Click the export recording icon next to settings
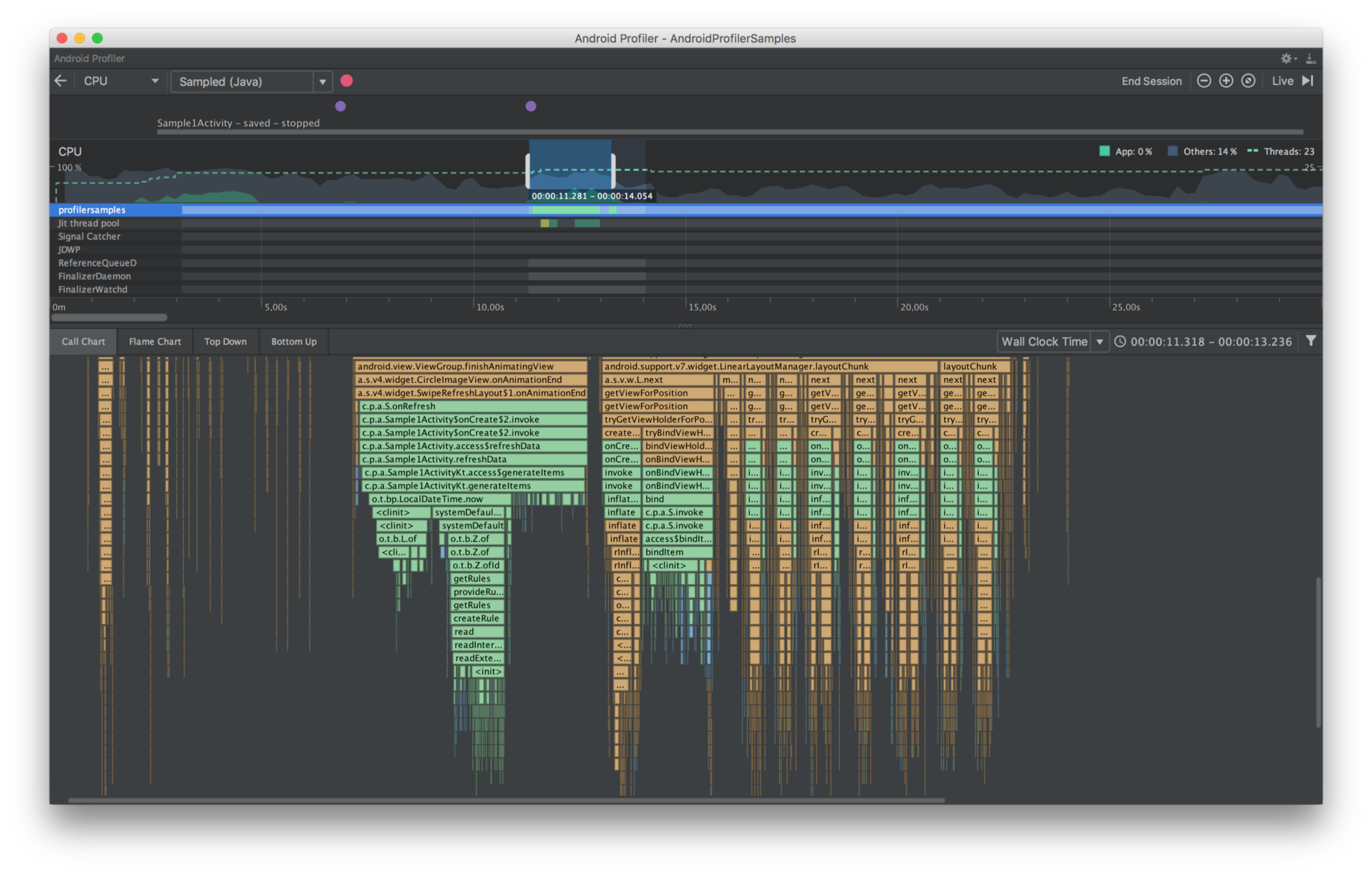 [x=1311, y=58]
